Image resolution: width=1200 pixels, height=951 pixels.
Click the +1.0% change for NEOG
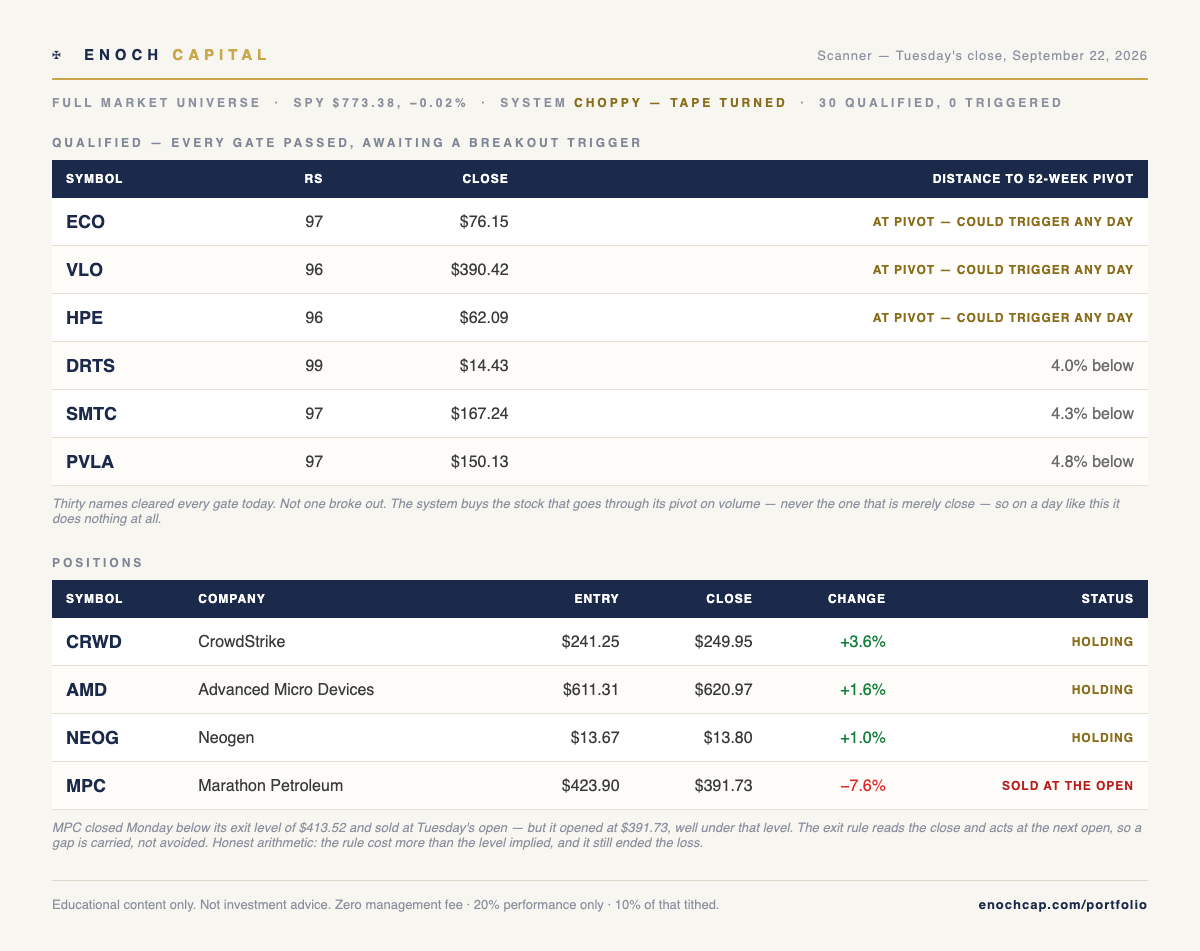863,738
